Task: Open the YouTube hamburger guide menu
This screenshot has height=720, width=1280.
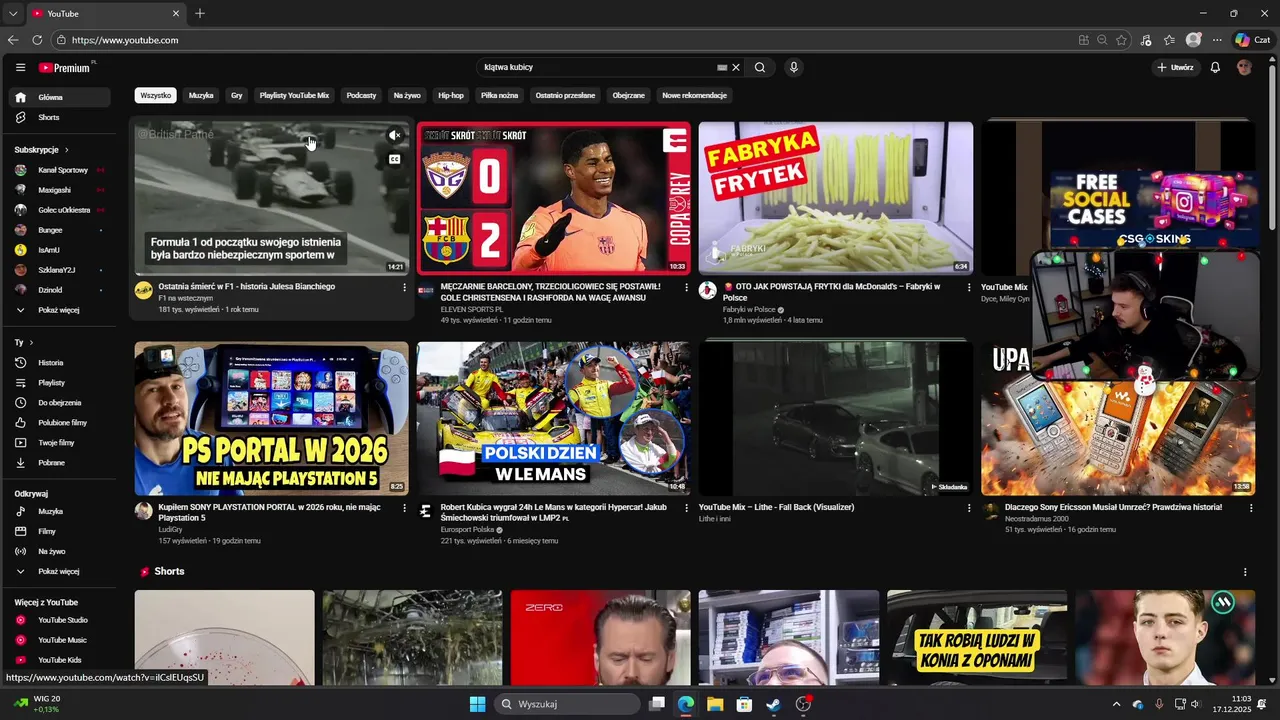Action: [20, 67]
